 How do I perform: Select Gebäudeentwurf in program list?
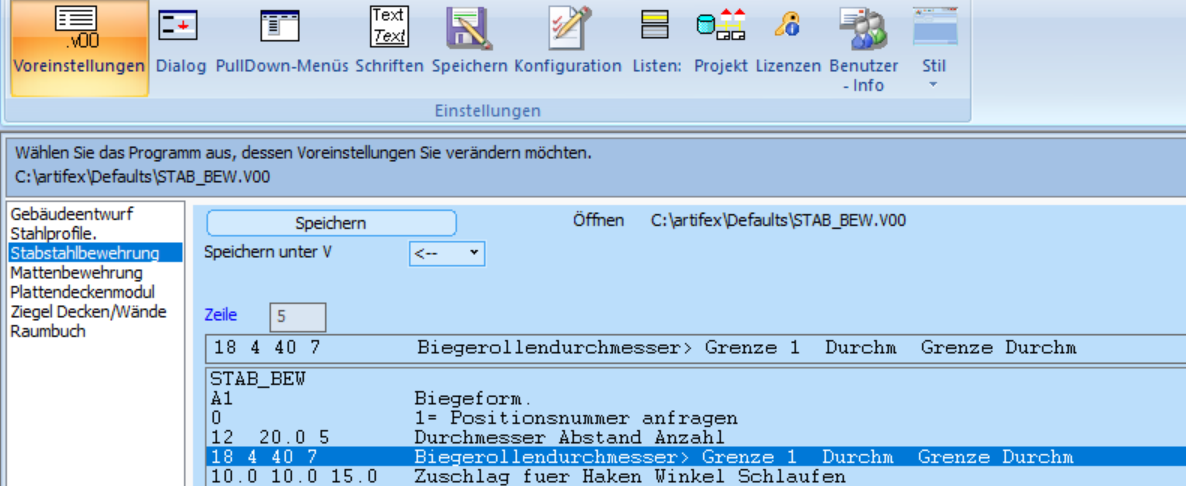click(72, 214)
